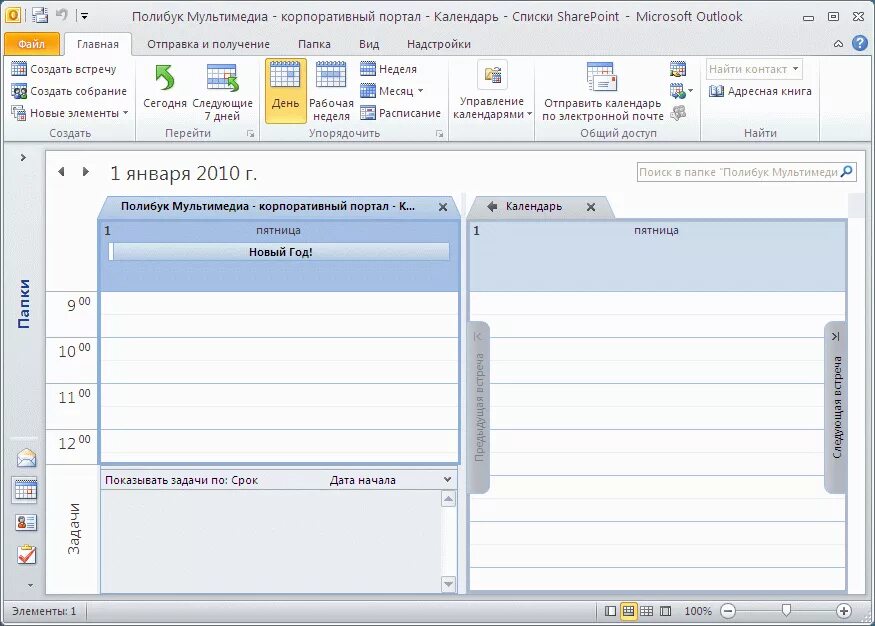Expand the Перейти group dialog launcher
Screen dimensions: 875x626
[251, 134]
